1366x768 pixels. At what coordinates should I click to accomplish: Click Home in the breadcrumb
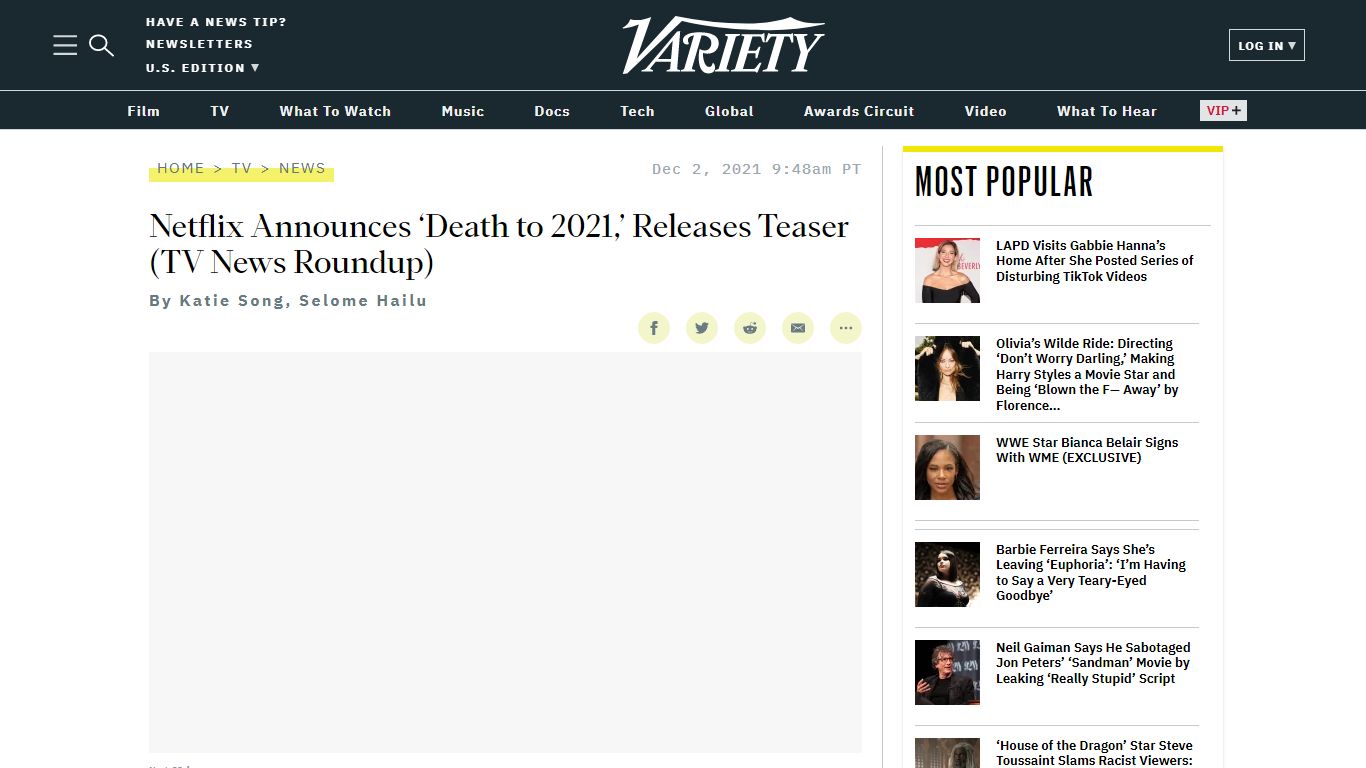181,168
